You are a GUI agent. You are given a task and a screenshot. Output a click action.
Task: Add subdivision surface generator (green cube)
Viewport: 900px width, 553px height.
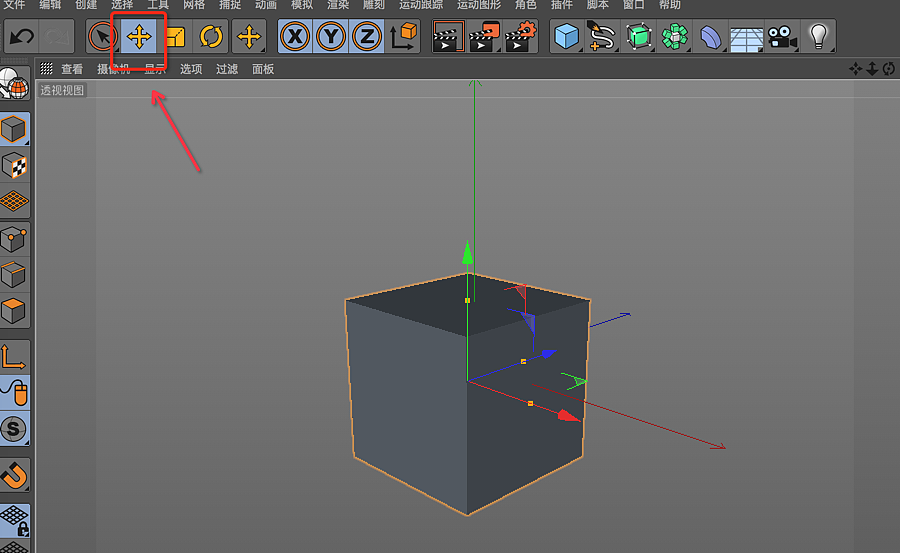coord(638,37)
